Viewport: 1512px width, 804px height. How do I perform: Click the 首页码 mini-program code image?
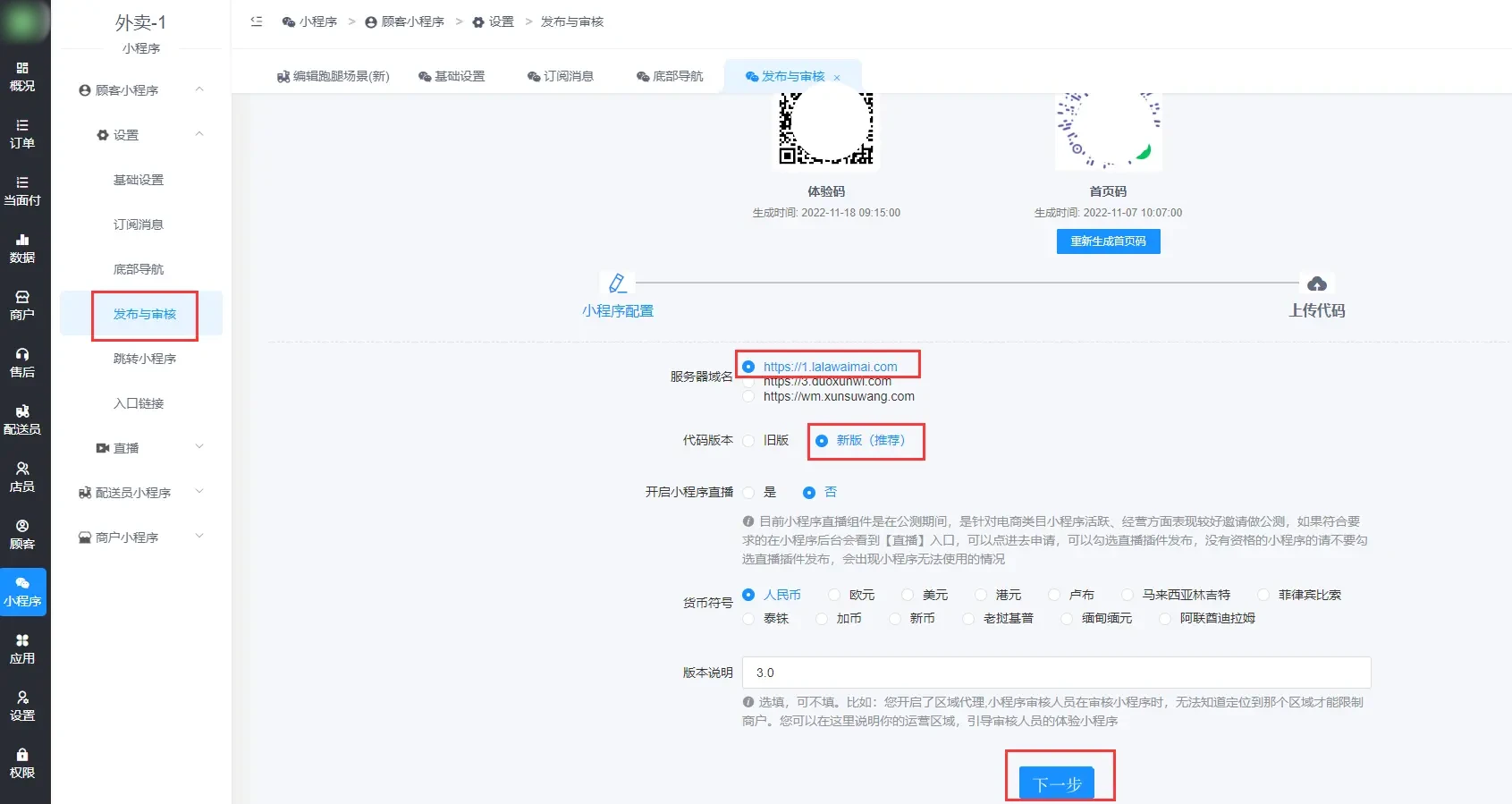pyautogui.click(x=1109, y=131)
